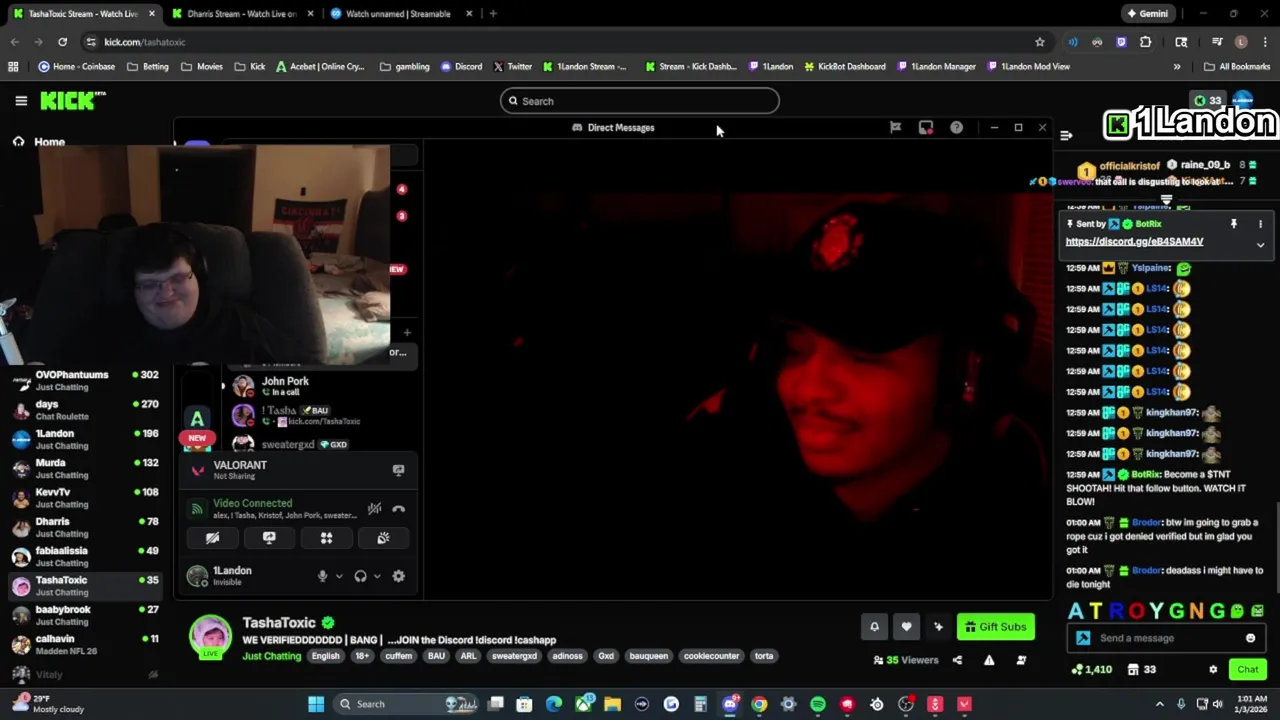
Task: Show more bookmarks chevron
Action: 1177,67
